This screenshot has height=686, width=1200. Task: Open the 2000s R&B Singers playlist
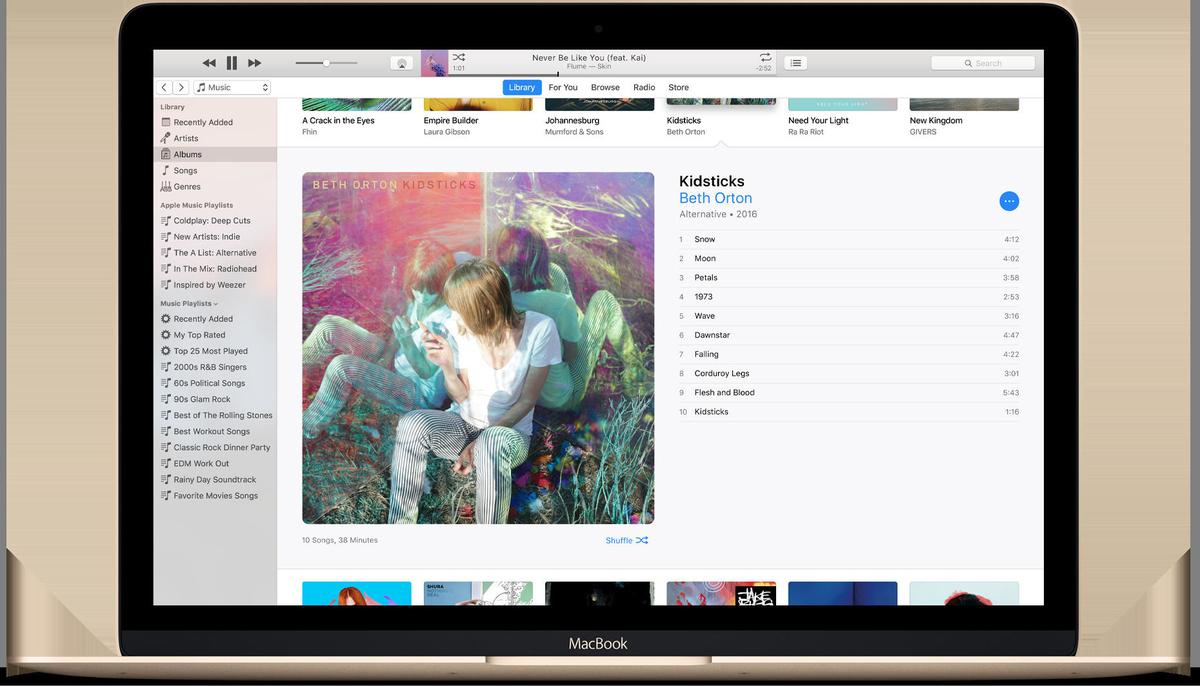click(x=215, y=367)
